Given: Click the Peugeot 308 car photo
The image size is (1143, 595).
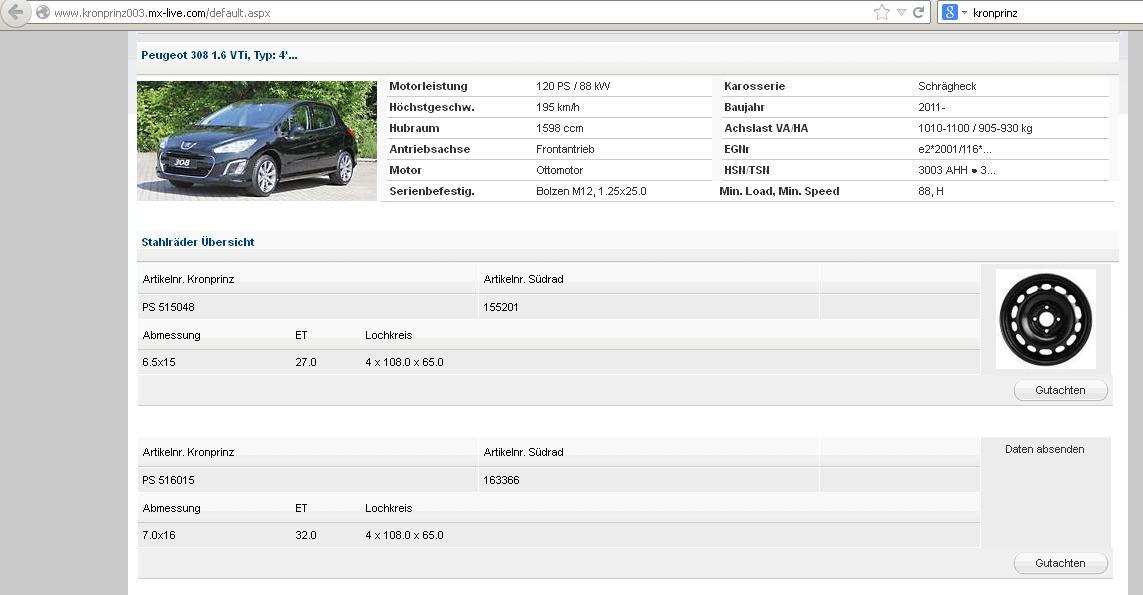Looking at the screenshot, I should coord(257,140).
